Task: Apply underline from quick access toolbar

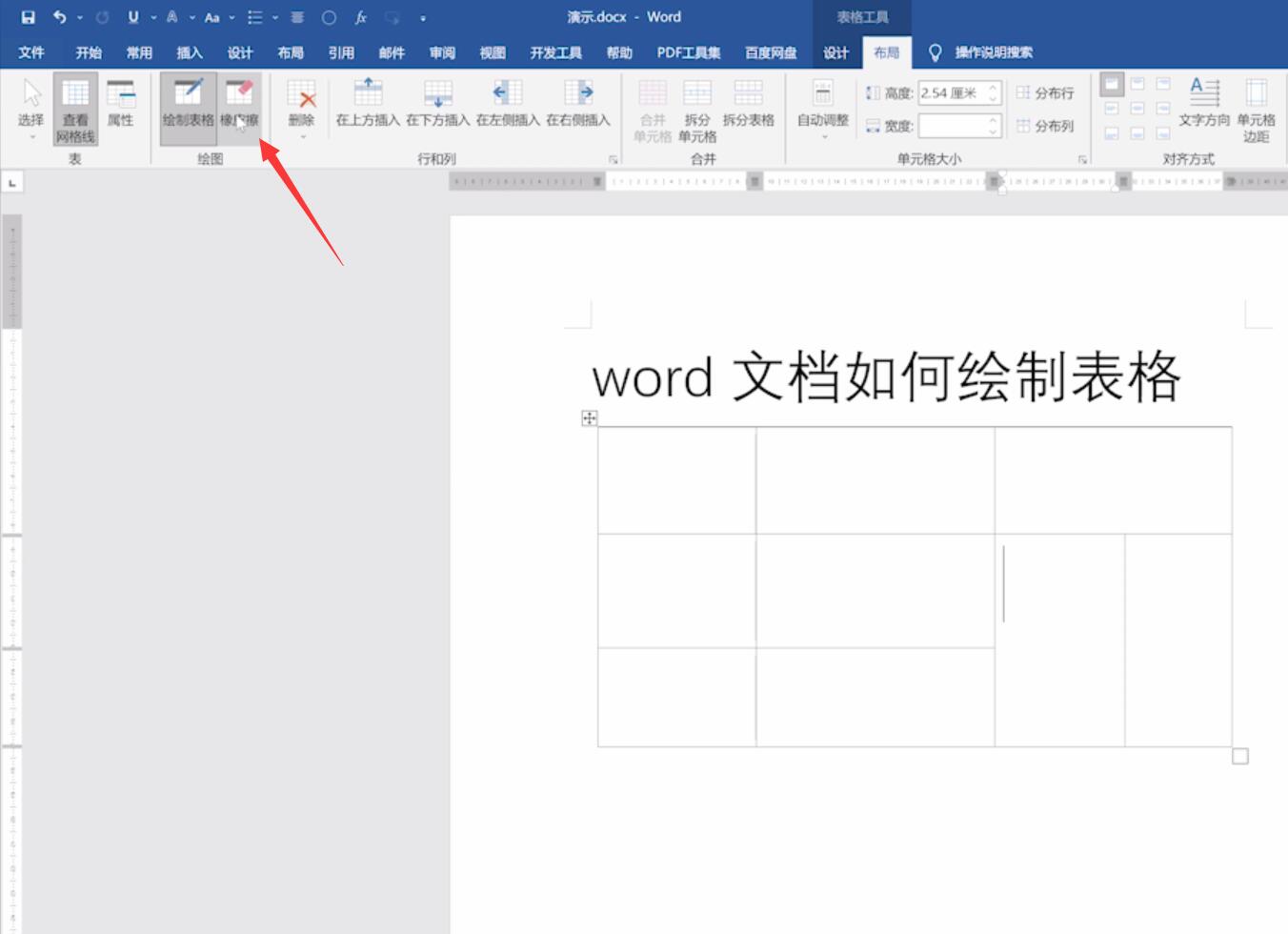Action: [132, 17]
